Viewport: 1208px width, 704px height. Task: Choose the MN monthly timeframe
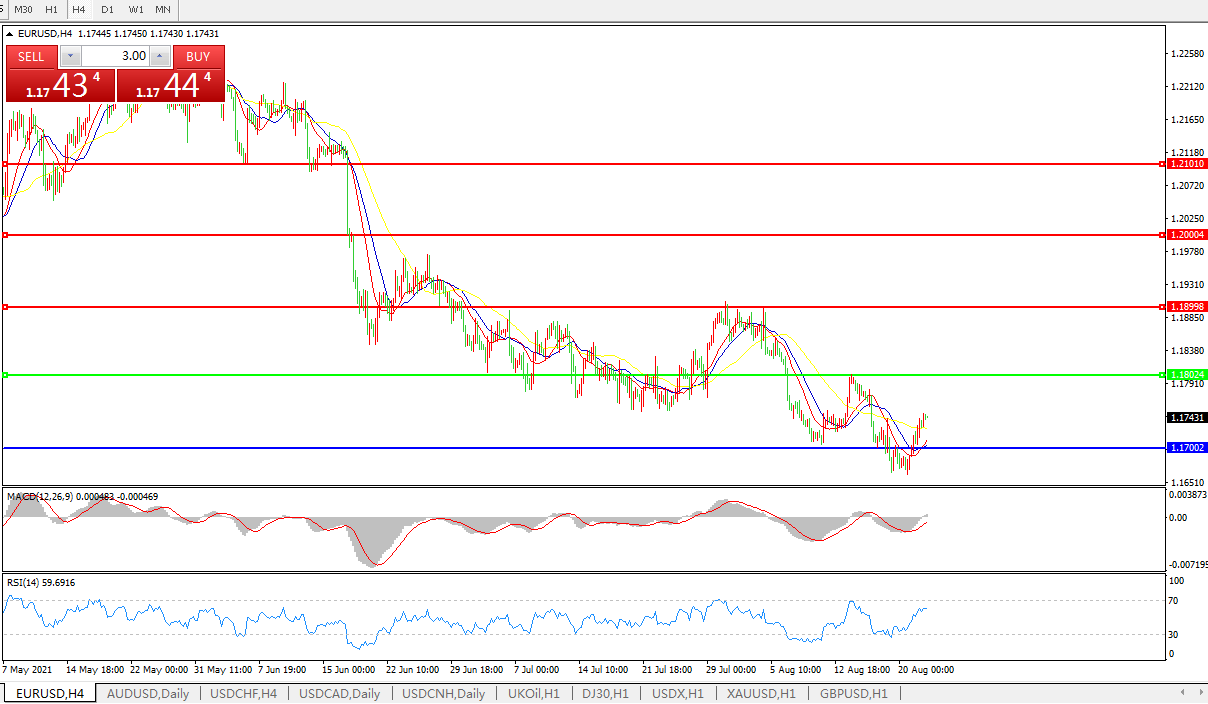pyautogui.click(x=163, y=9)
